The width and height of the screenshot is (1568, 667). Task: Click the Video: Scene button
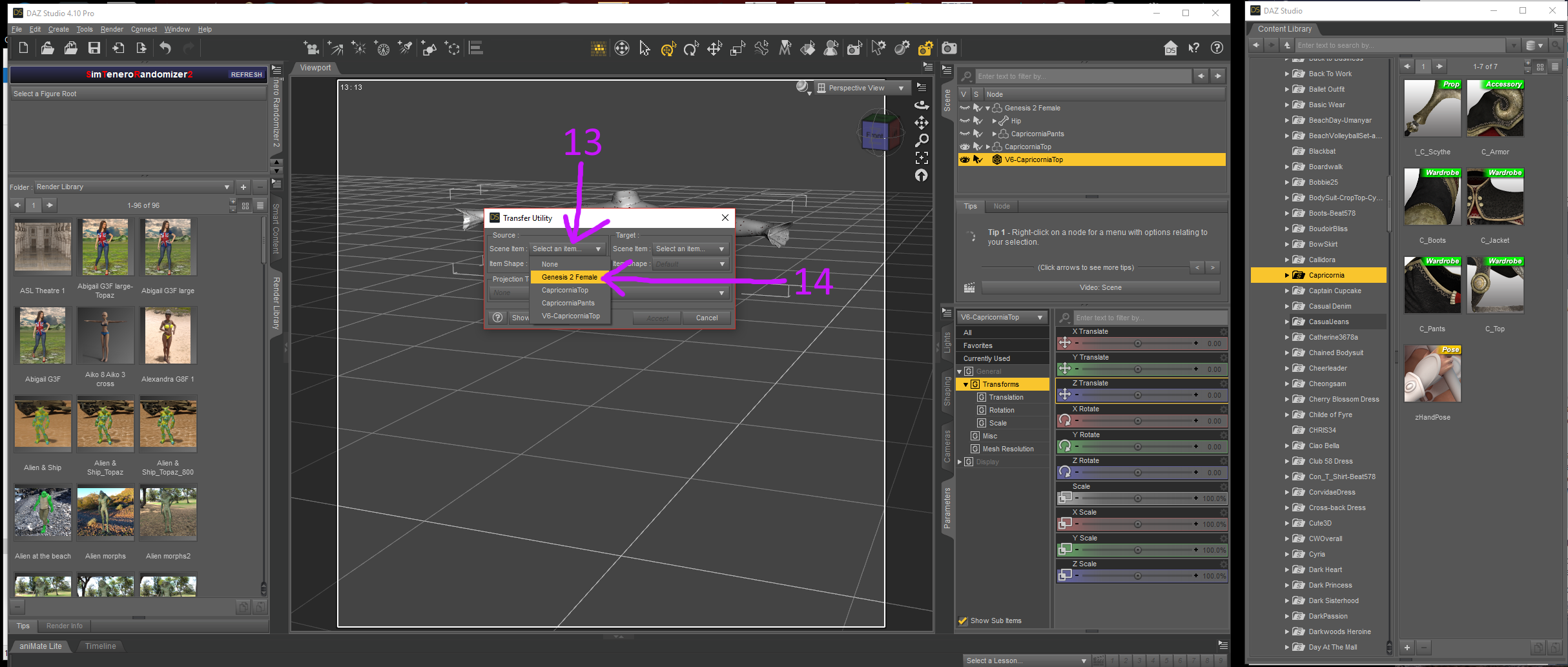[x=1100, y=287]
